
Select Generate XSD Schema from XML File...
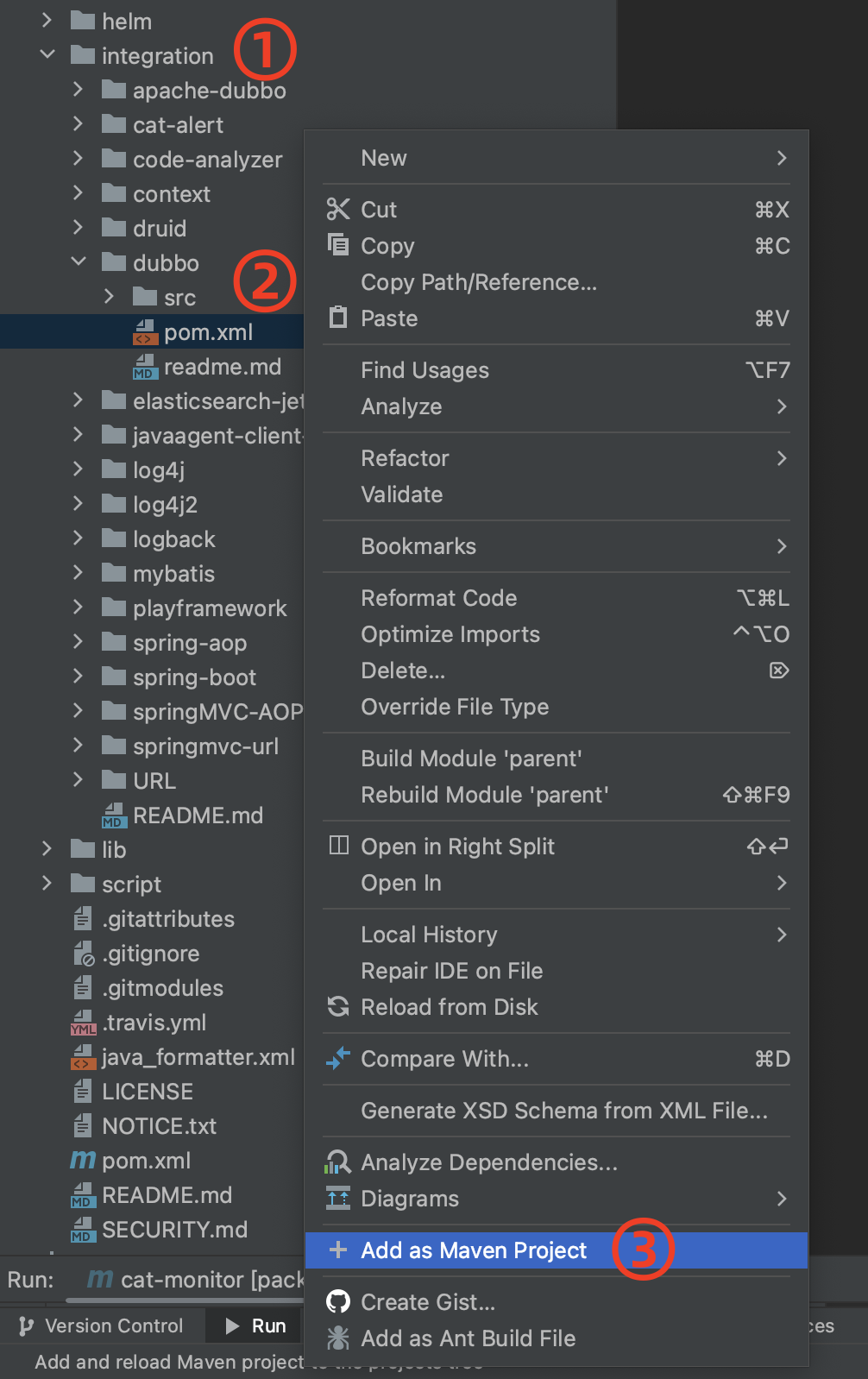[x=557, y=1111]
